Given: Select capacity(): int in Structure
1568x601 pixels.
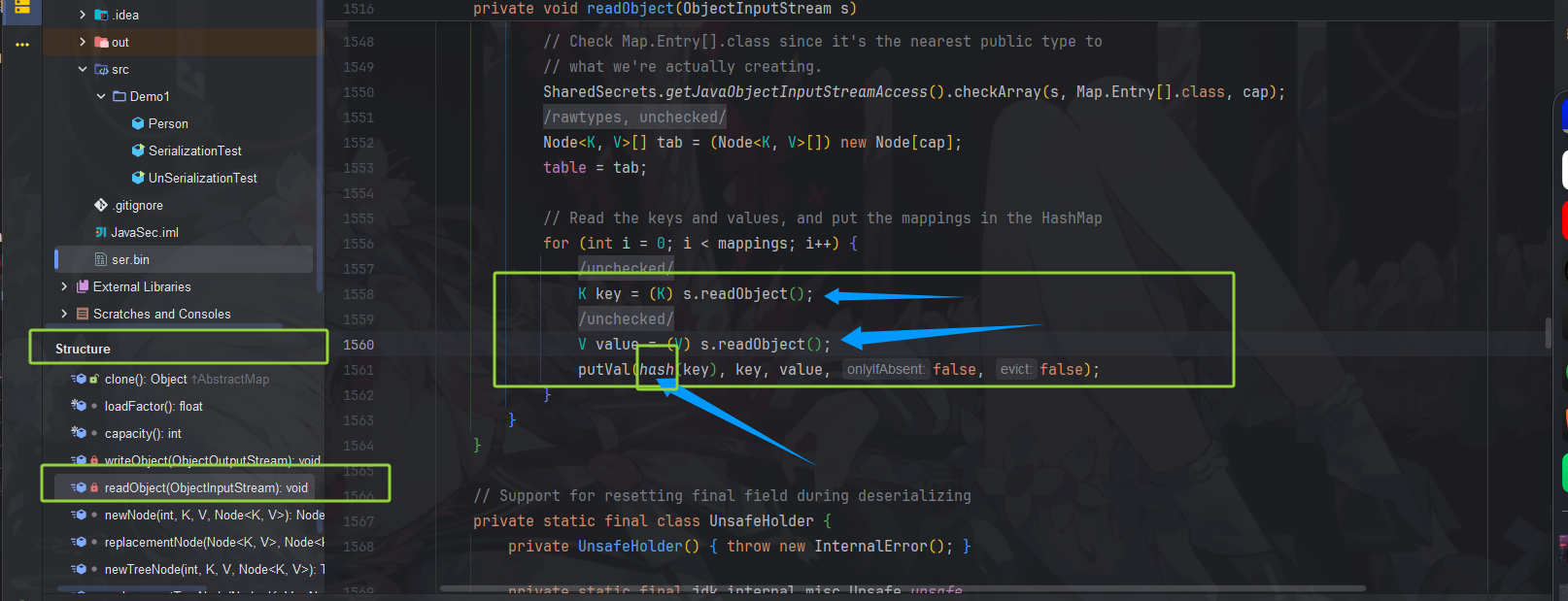Looking at the screenshot, I should point(143,433).
